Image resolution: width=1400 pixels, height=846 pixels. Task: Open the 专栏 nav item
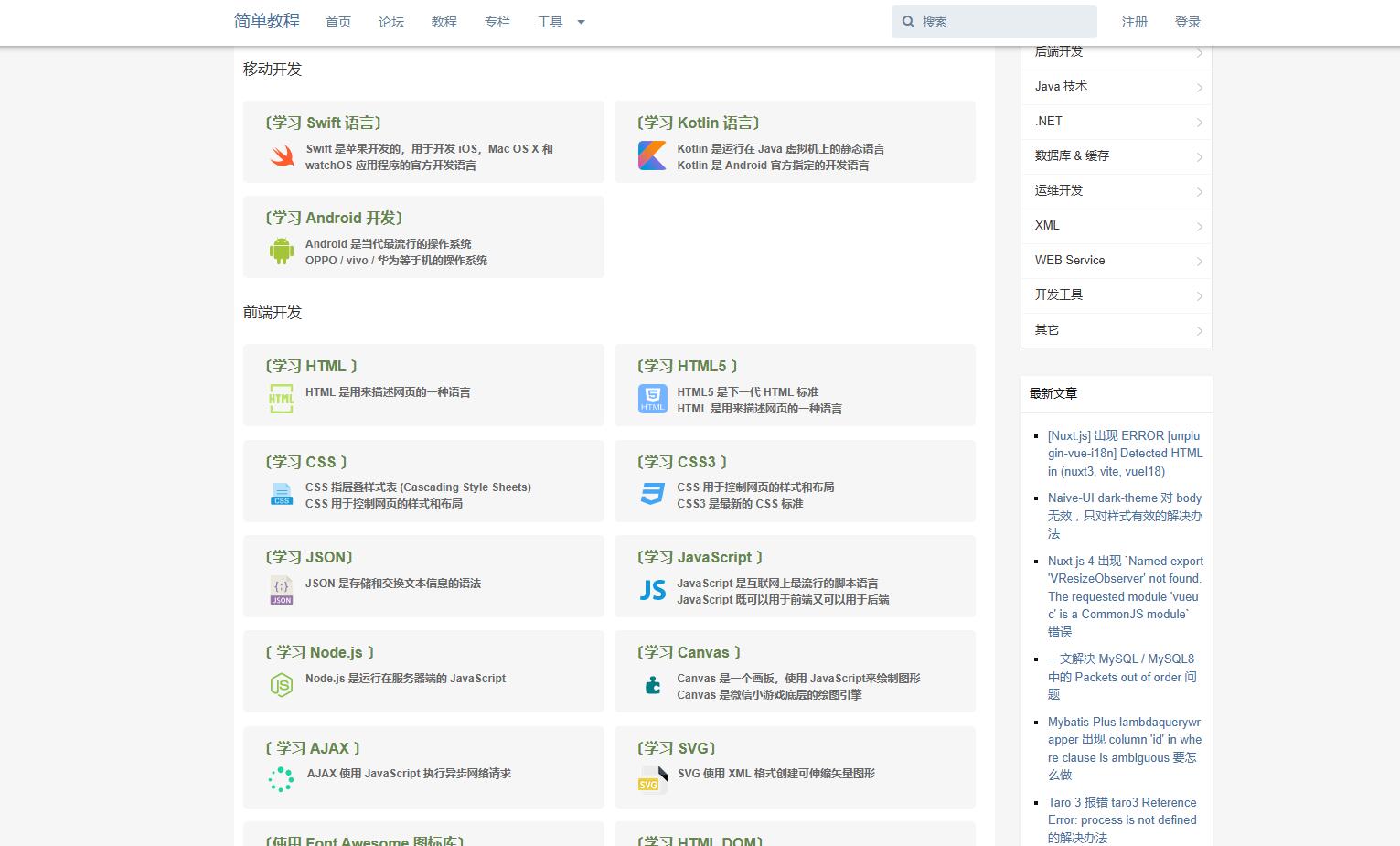point(497,22)
